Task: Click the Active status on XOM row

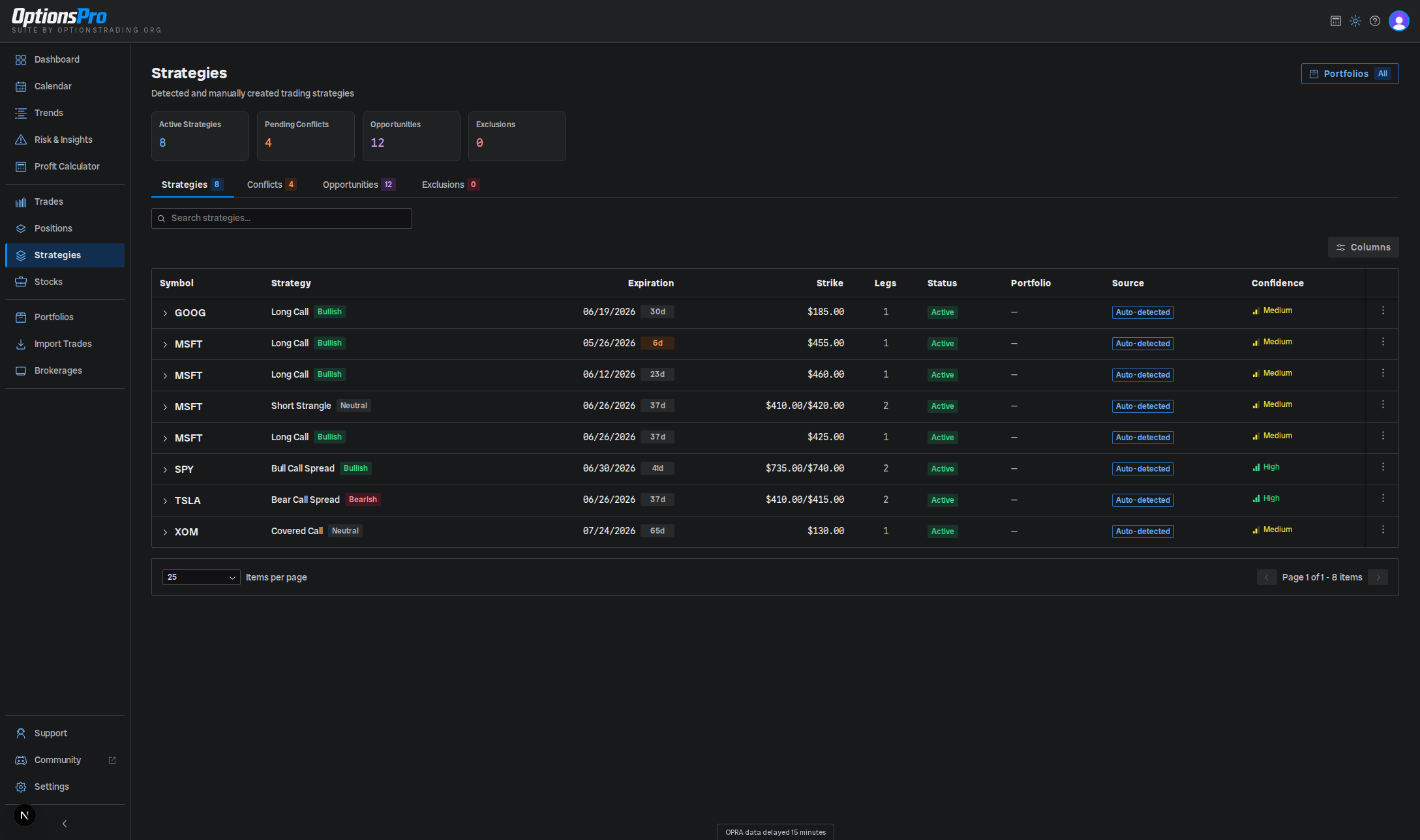Action: (x=943, y=532)
